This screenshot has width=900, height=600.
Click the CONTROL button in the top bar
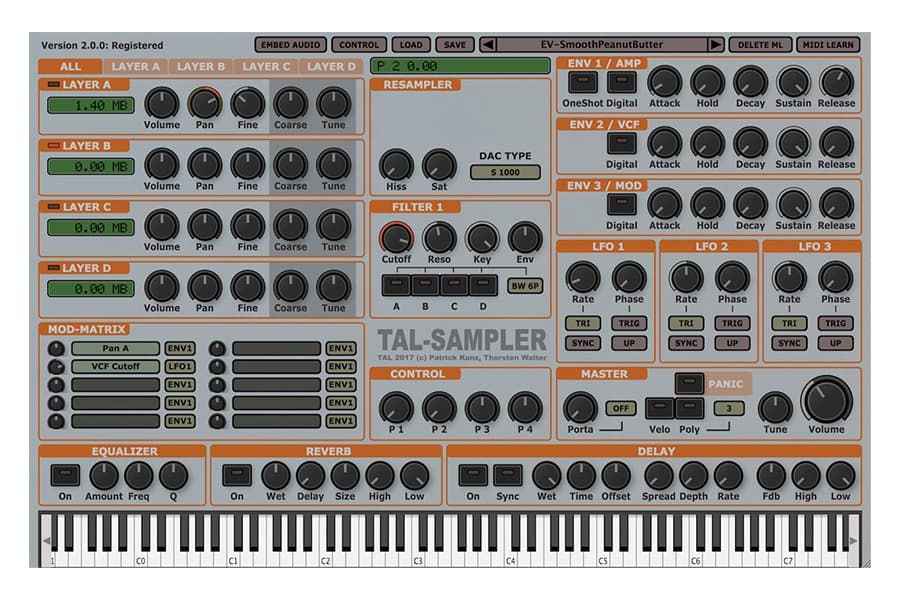(359, 44)
